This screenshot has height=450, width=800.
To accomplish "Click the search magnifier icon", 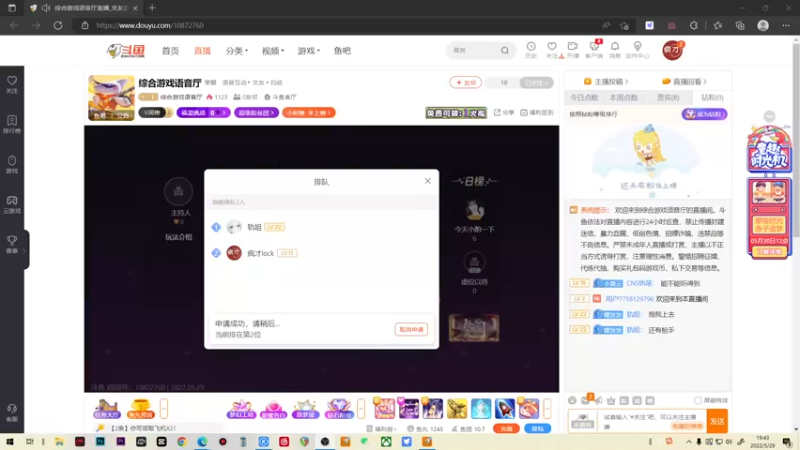I will (505, 51).
